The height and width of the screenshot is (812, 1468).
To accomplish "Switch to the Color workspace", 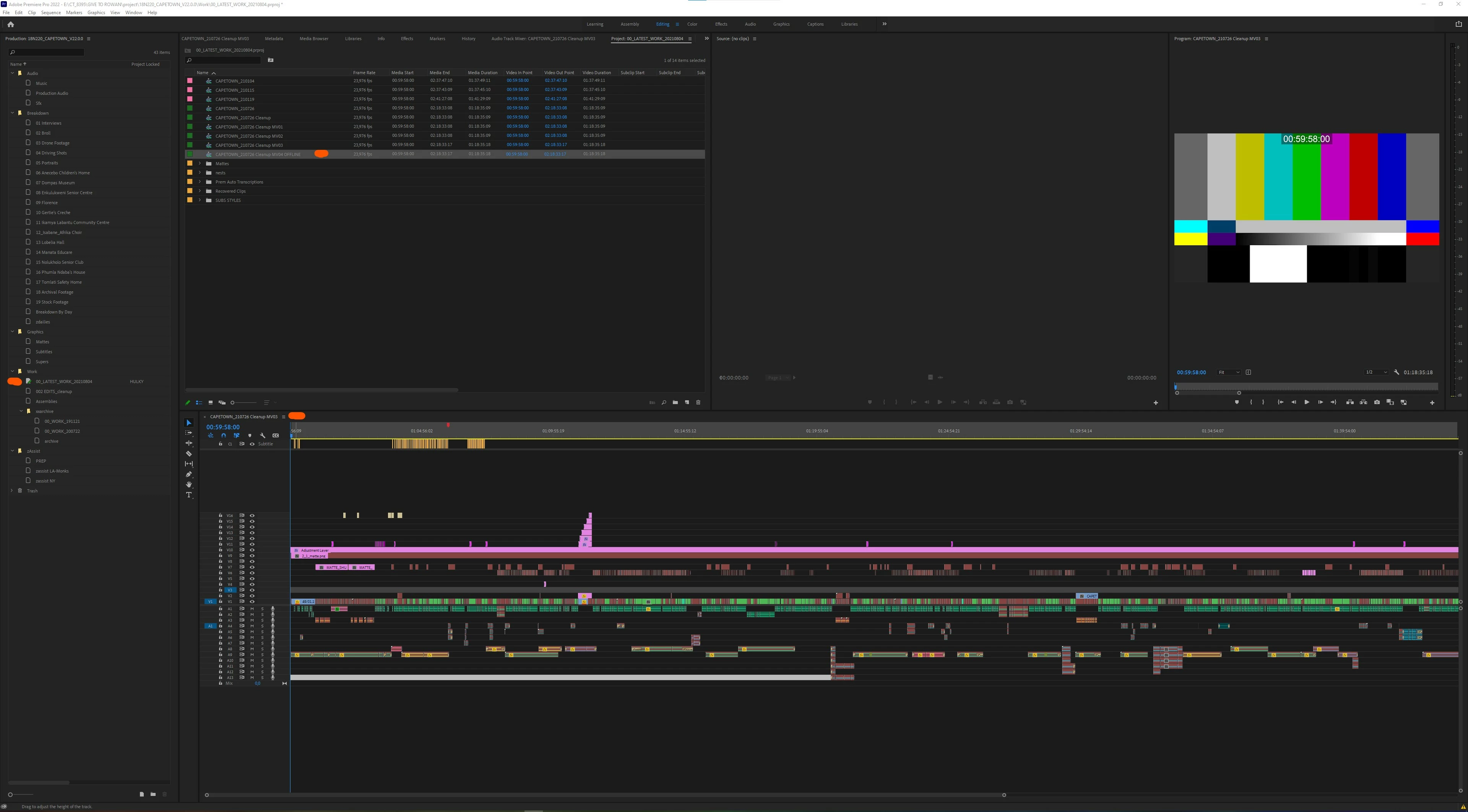I will [x=692, y=24].
